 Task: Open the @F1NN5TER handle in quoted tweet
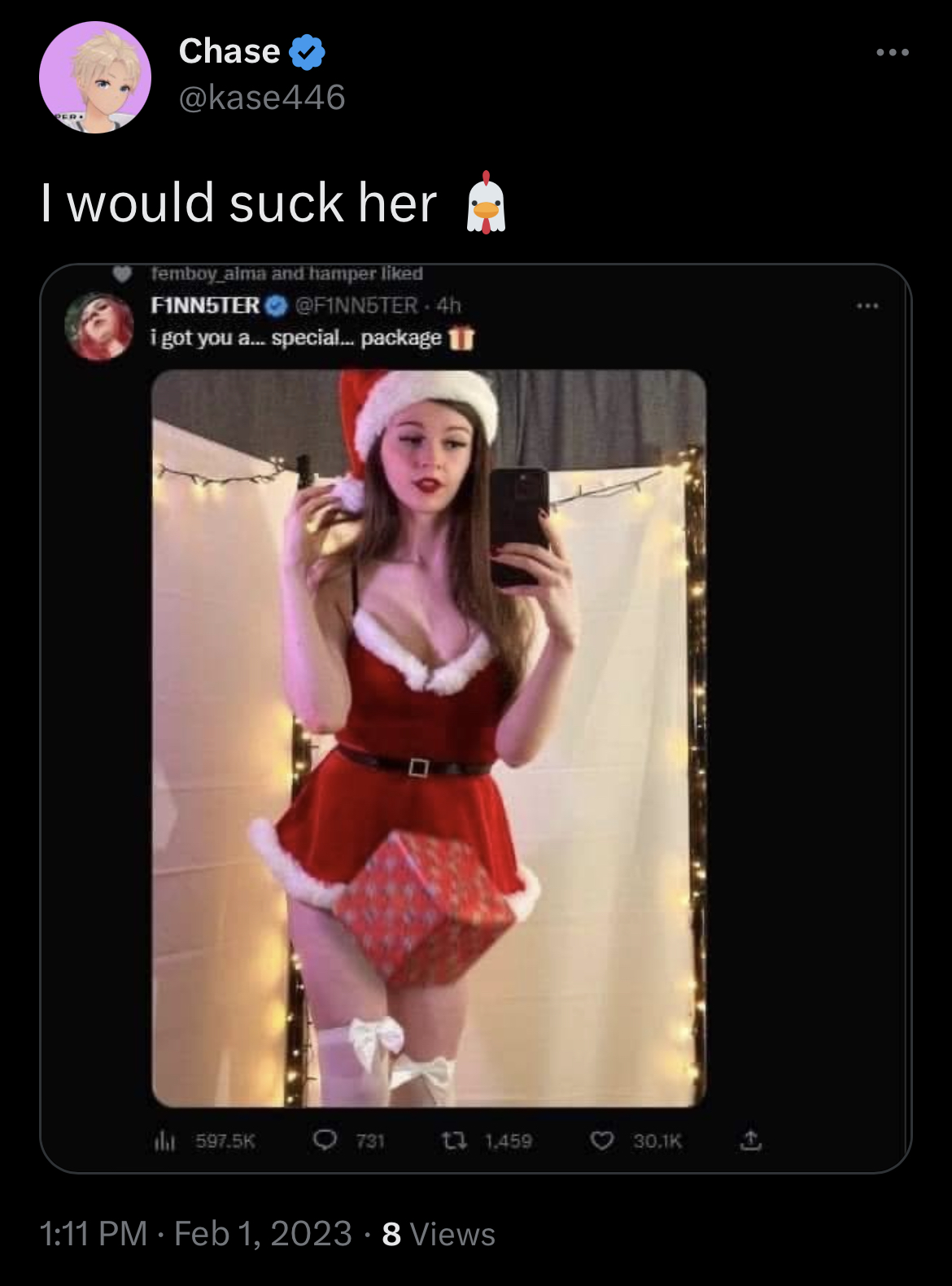pos(356,305)
